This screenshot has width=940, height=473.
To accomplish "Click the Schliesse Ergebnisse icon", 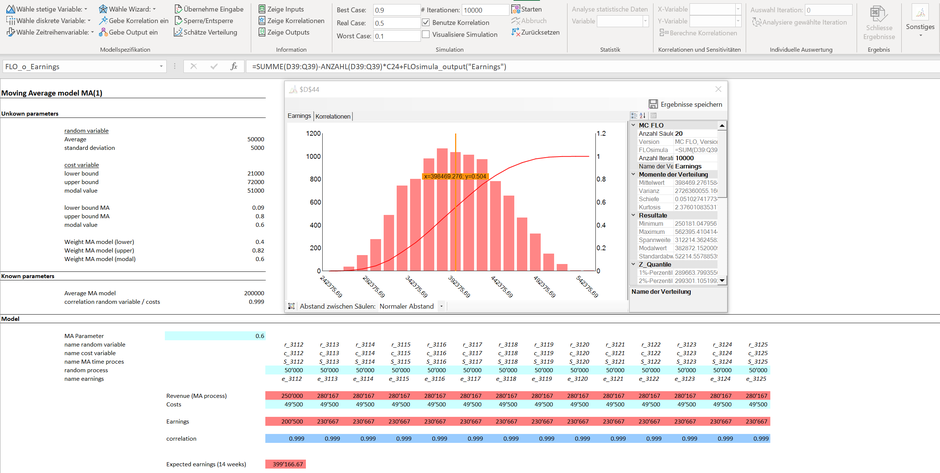I will pyautogui.click(x=878, y=14).
